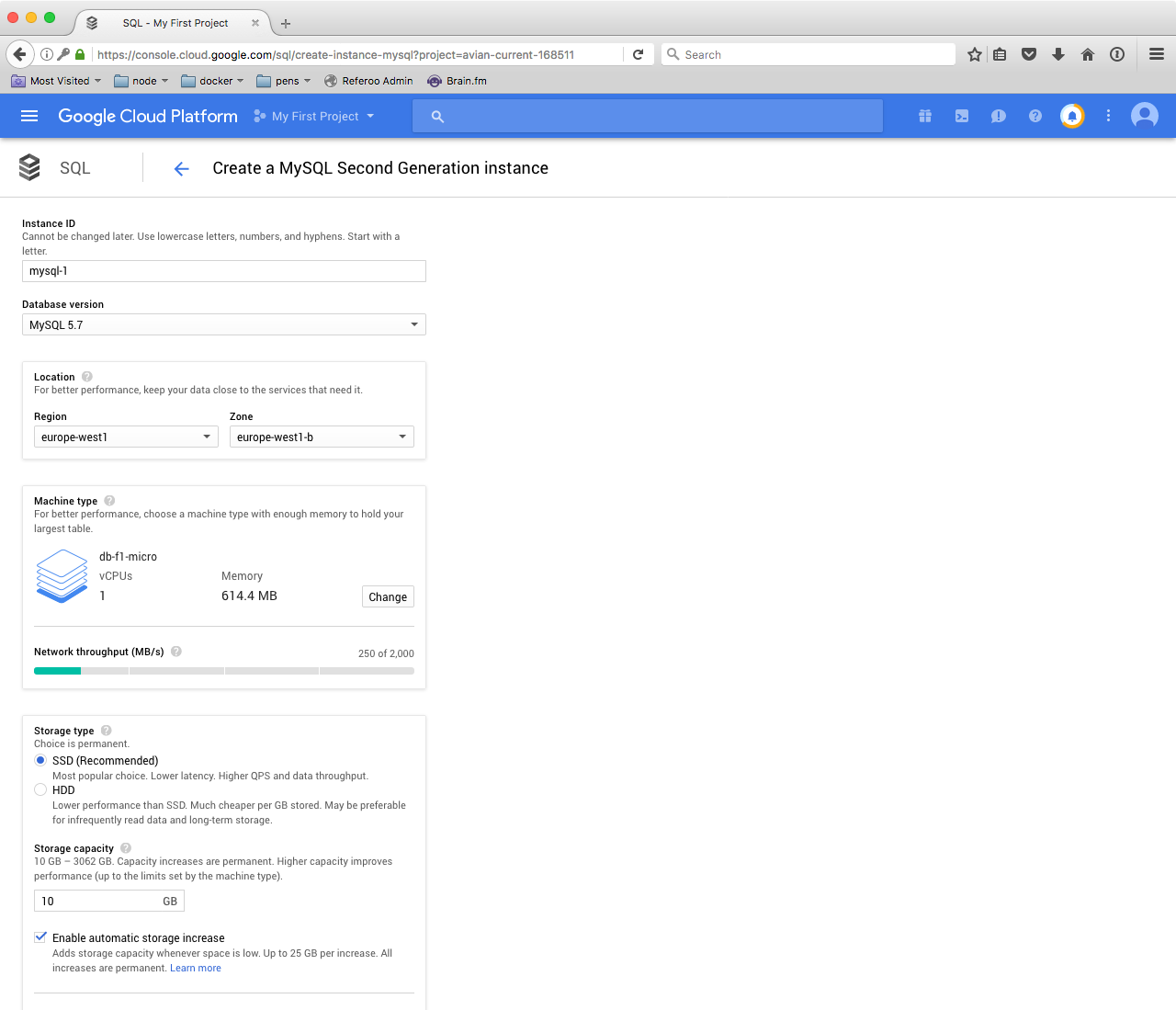Toggle Enable automatic storage increase checkbox
The image size is (1176, 1010).
click(x=40, y=937)
